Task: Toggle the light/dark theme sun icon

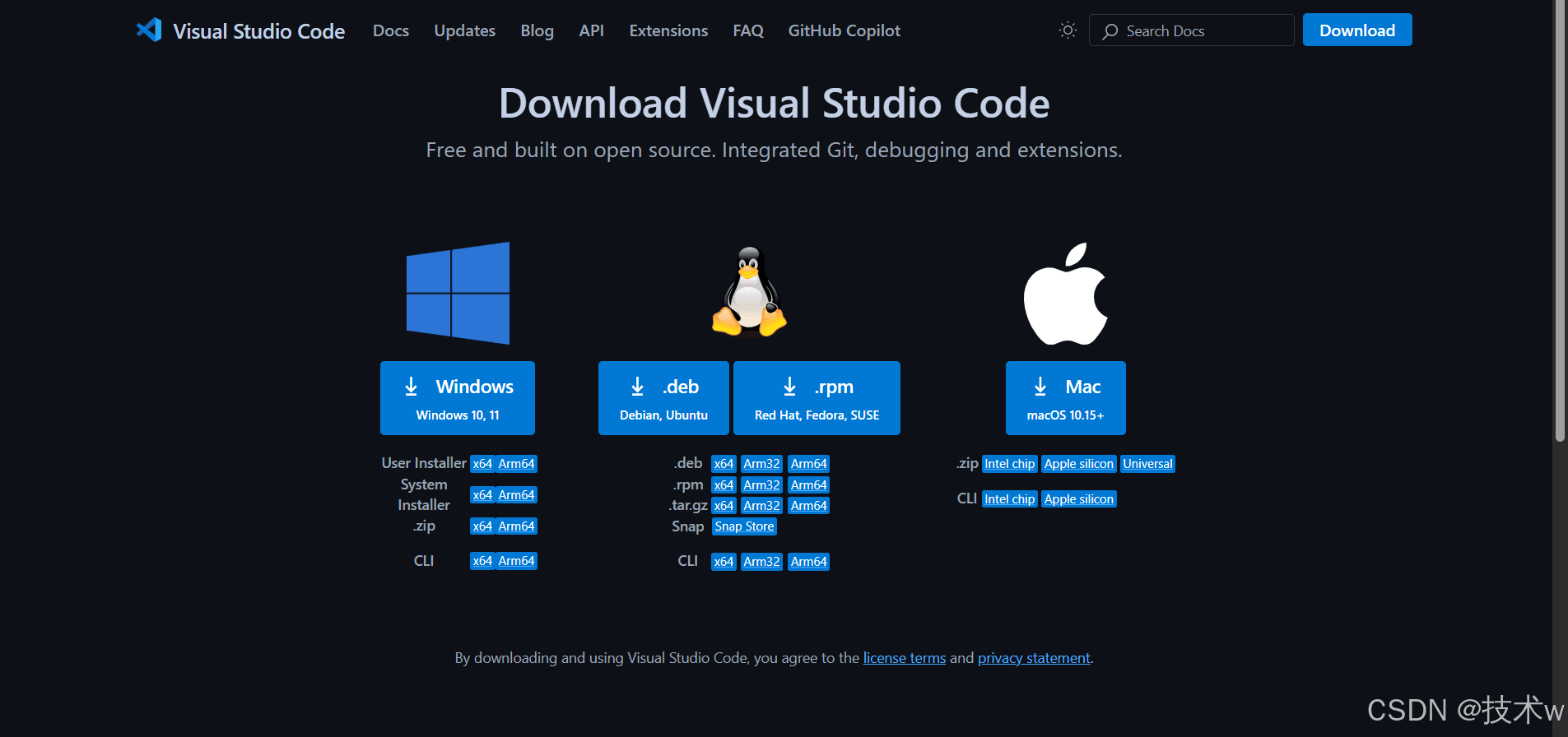Action: (x=1068, y=30)
